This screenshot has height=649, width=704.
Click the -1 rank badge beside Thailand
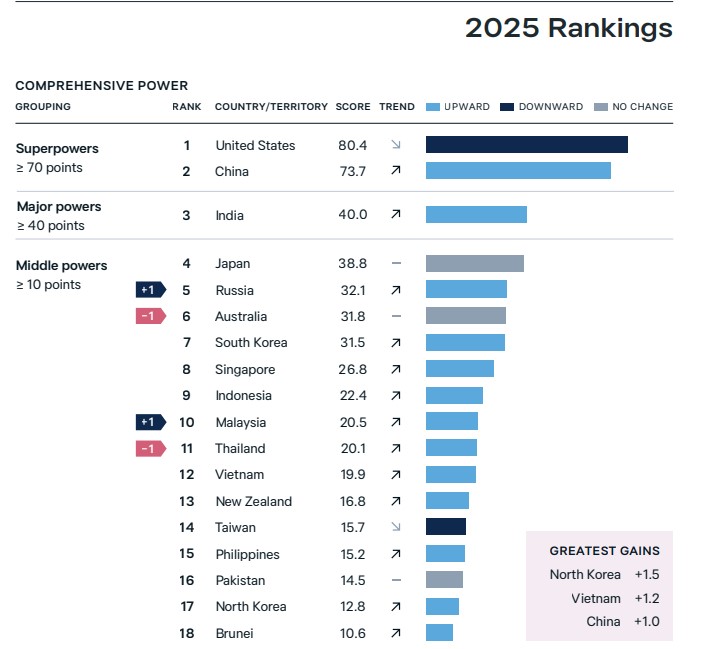pyautogui.click(x=150, y=448)
